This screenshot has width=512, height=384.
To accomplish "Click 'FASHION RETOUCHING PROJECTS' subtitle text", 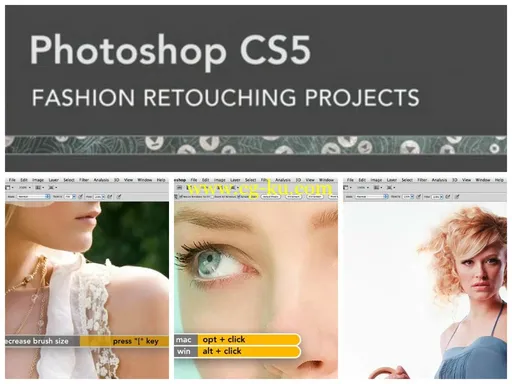I will coord(226,97).
